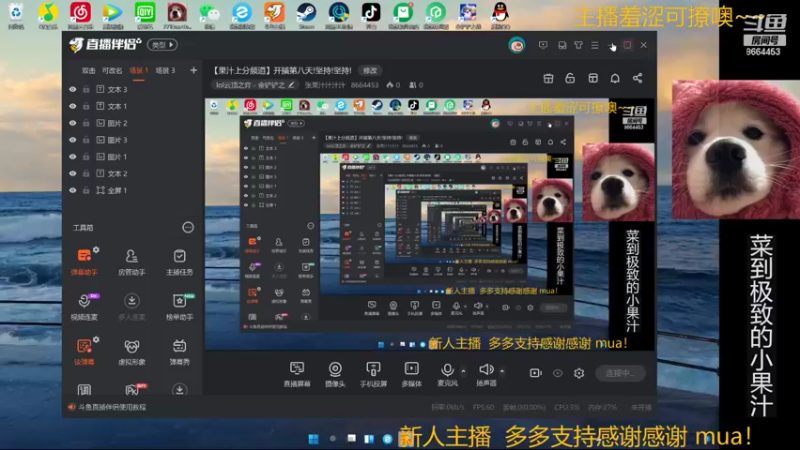Open the 斗鱼直播伴侣使用教程 tutorial link
800x450 pixels.
[x=112, y=407]
